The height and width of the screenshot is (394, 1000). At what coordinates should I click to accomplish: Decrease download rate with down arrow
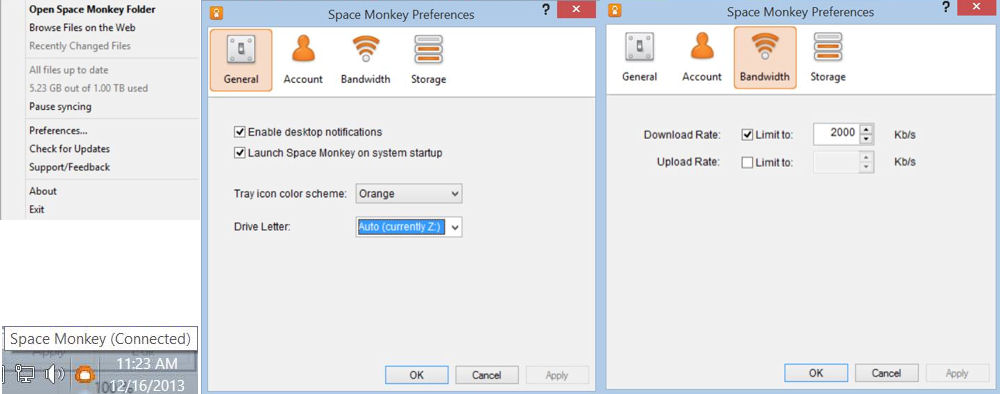pyautogui.click(x=866, y=139)
